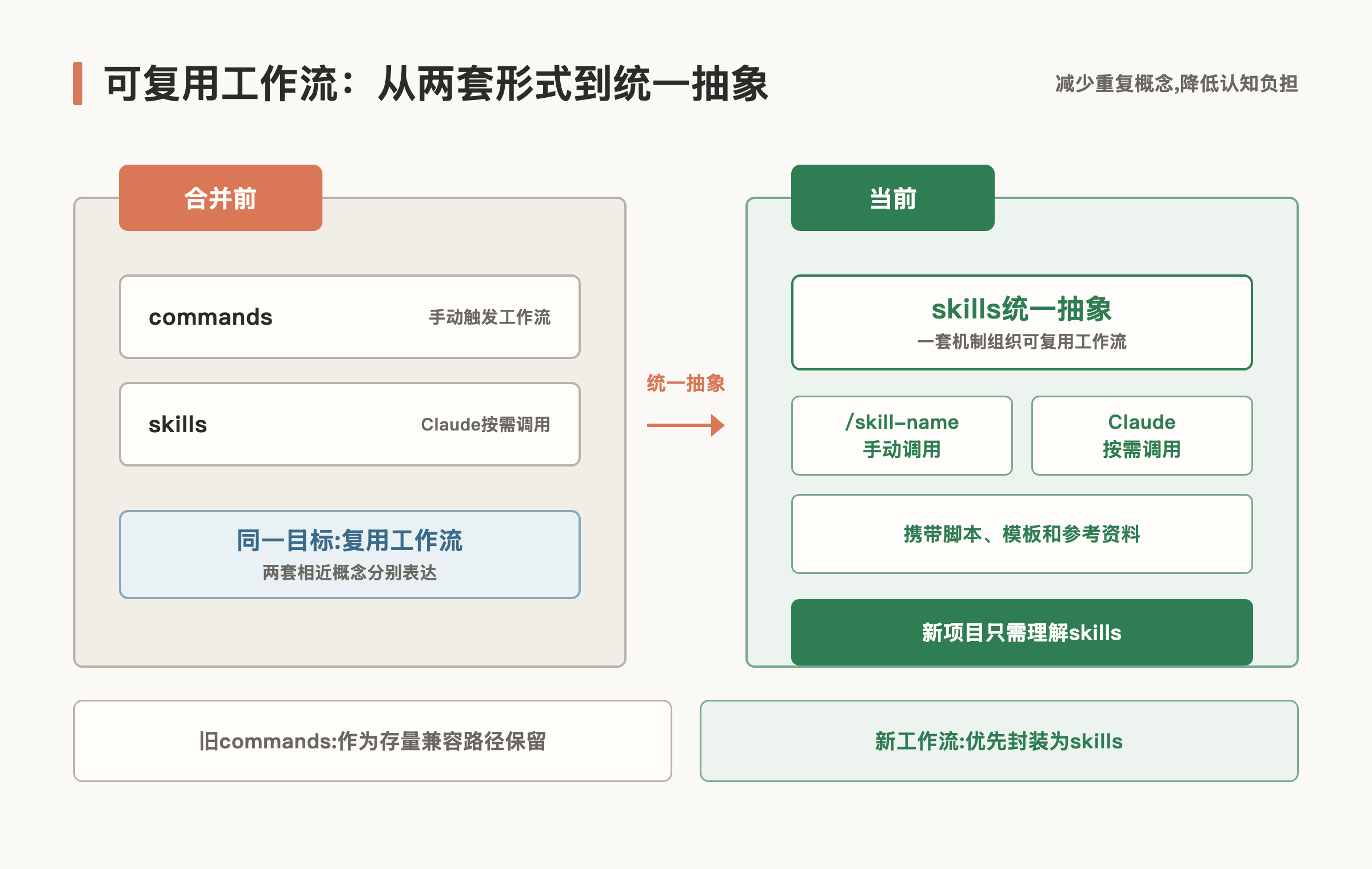
Task: Click the text 一套机制组织可复用工作流
Action: coord(1022,342)
